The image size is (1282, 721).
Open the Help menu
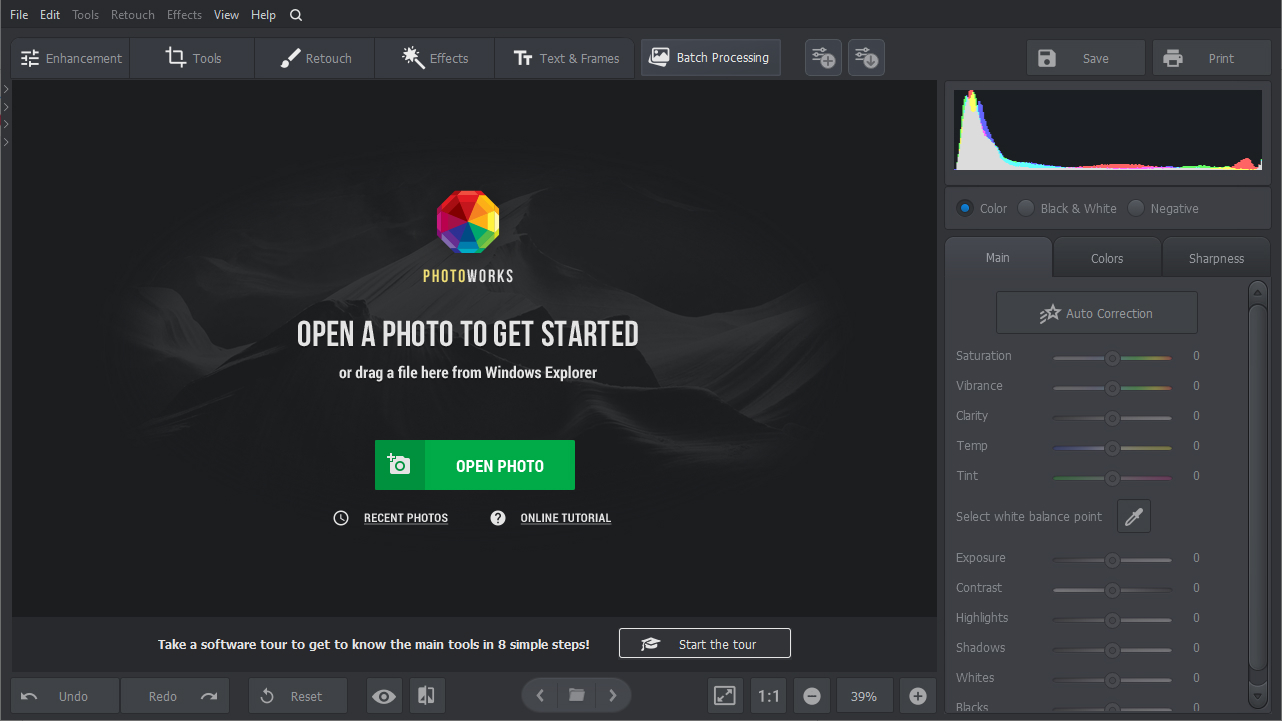(264, 15)
